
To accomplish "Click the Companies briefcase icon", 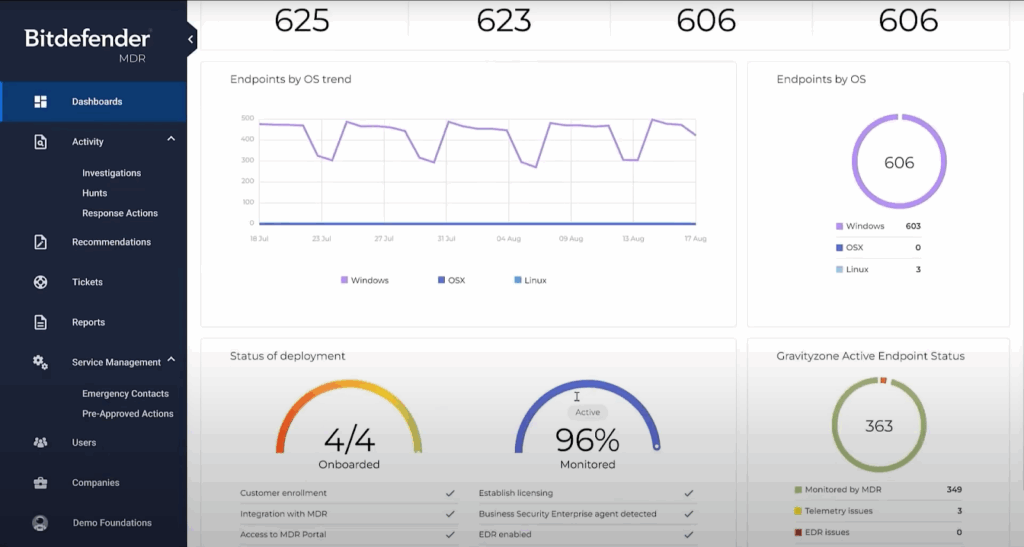I will 41,483.
